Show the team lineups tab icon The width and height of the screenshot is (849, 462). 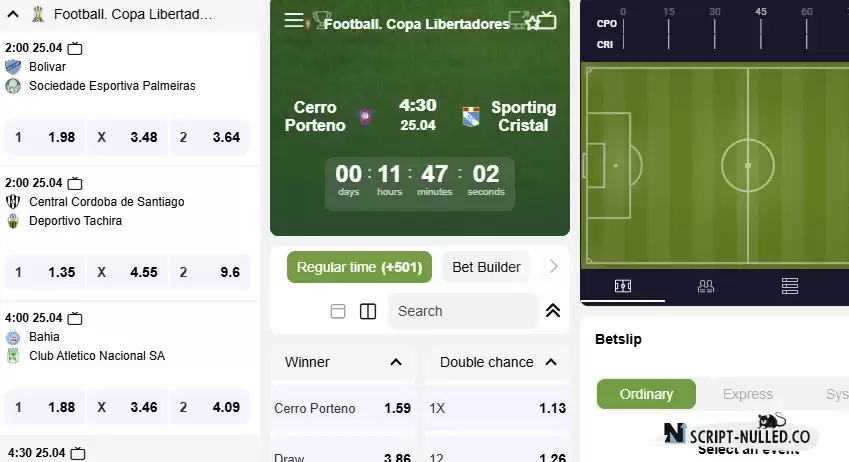point(706,286)
